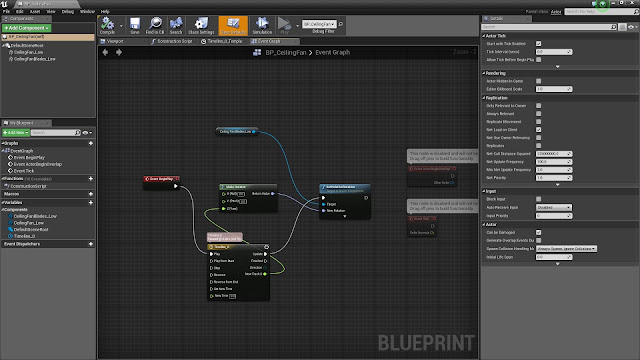Click Return Value pin on Make Rotator
Image resolution: width=640 pixels, height=360 pixels.
click(273, 193)
